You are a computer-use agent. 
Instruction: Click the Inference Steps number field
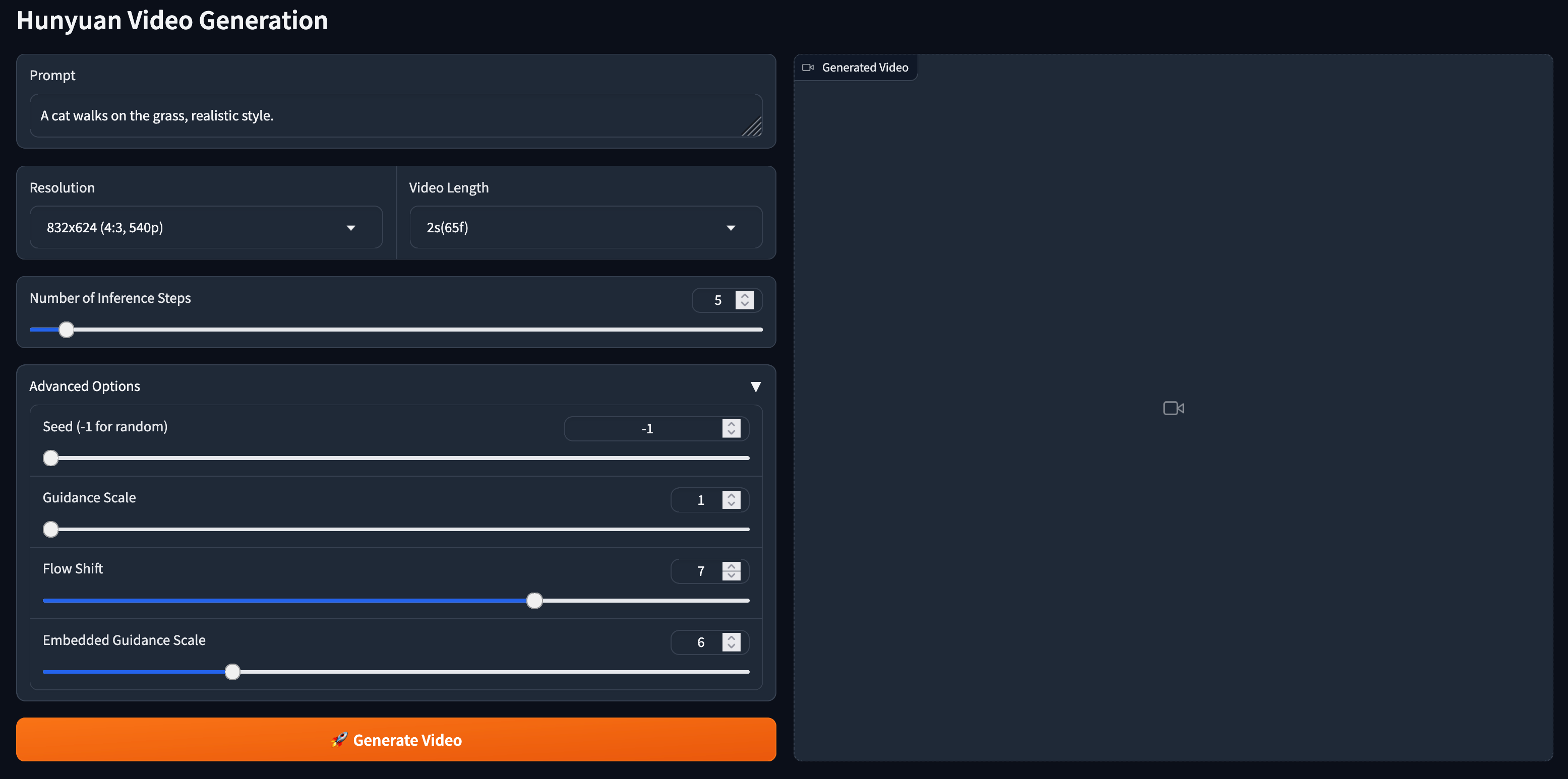tap(727, 300)
